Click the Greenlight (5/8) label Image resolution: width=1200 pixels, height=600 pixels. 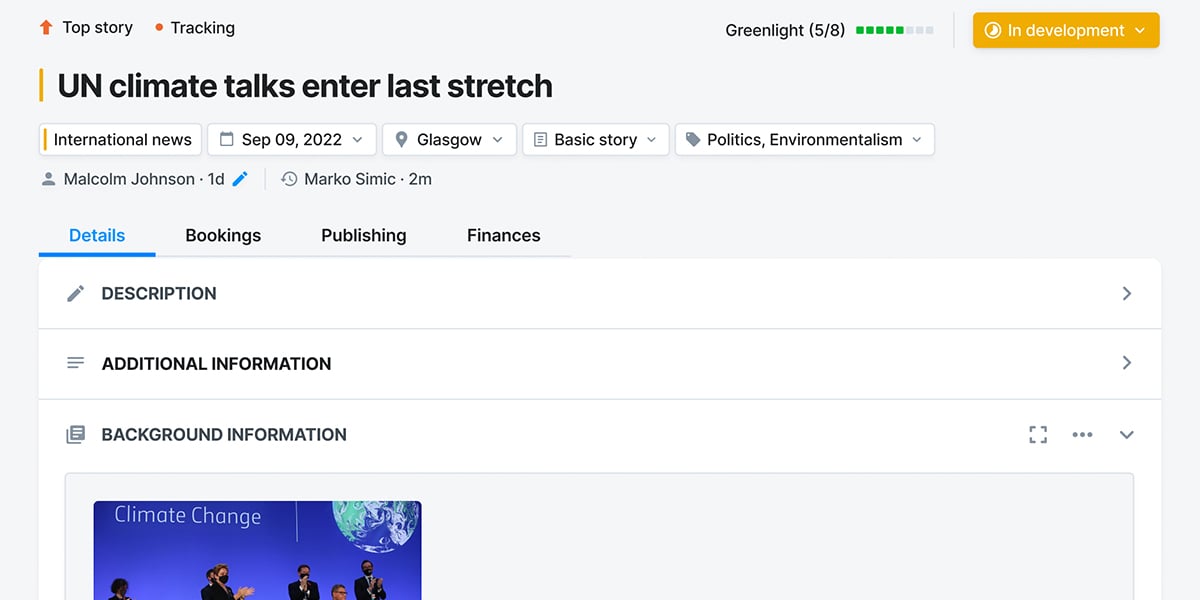pos(785,30)
